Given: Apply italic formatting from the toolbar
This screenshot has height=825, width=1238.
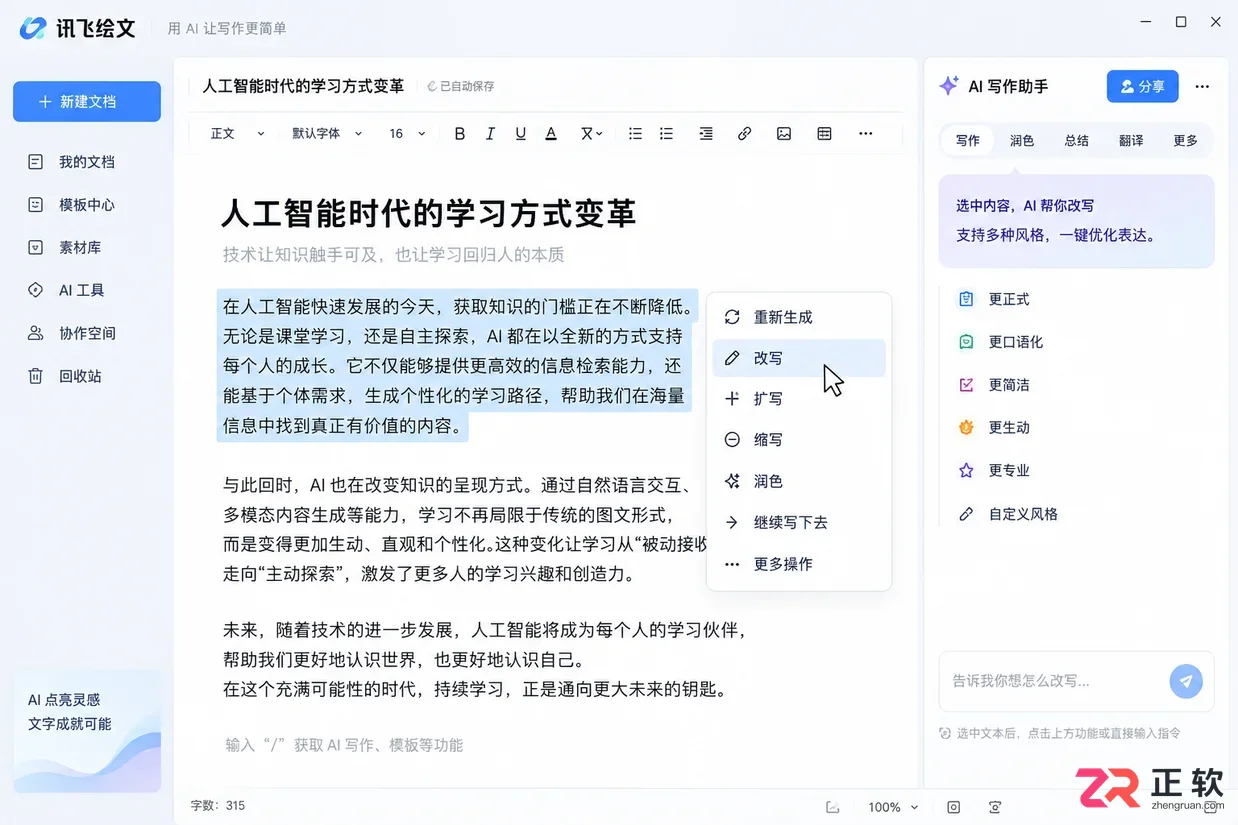Looking at the screenshot, I should tap(490, 134).
